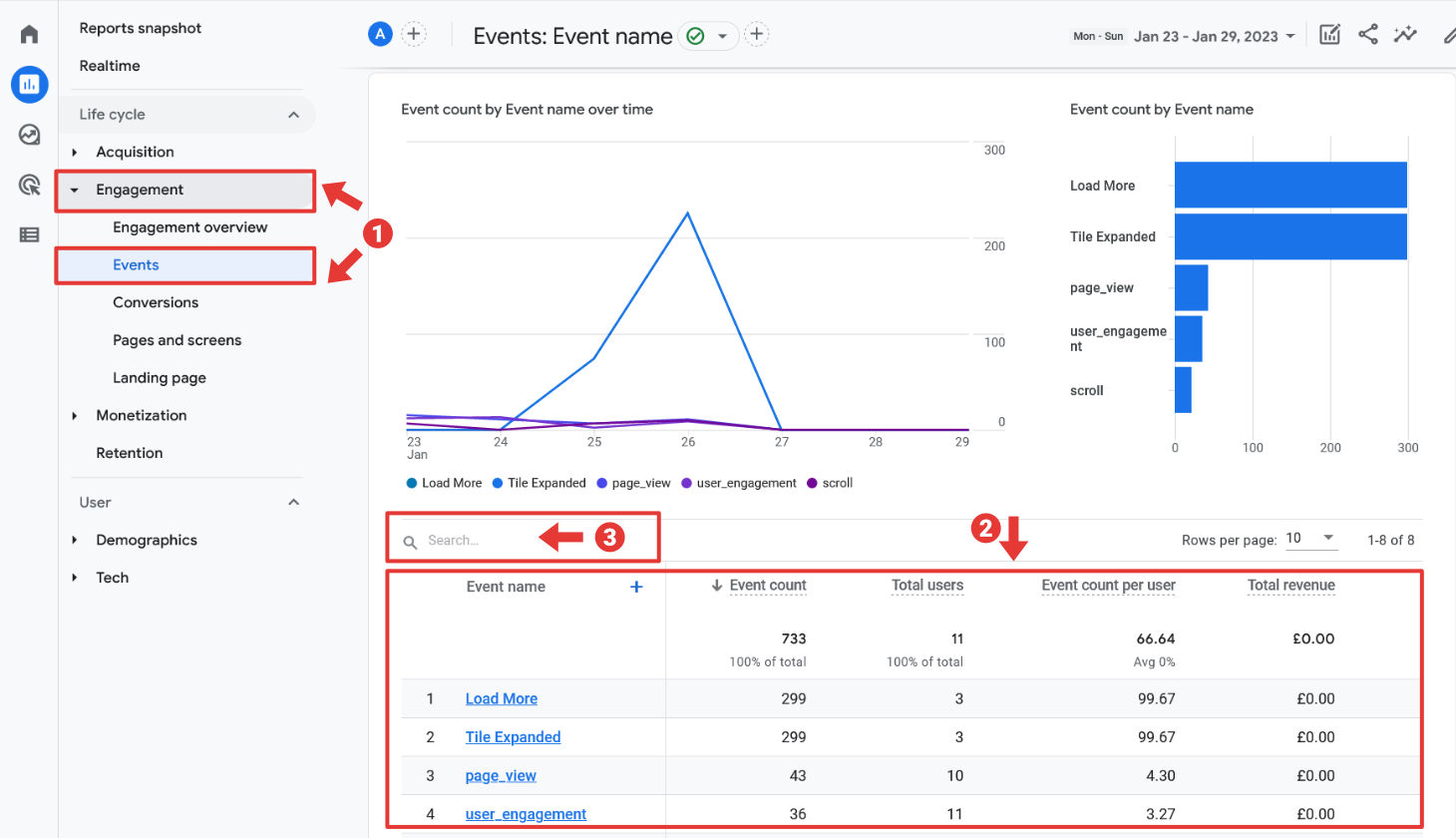1456x838 pixels.
Task: Open the Home page from the sidebar
Action: pyautogui.click(x=29, y=33)
